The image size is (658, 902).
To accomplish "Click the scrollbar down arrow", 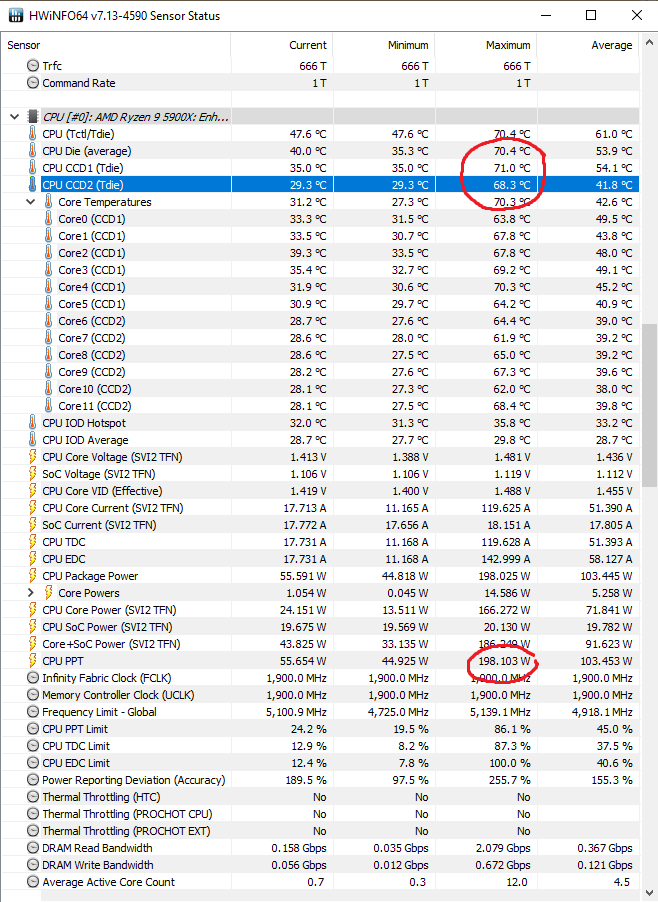I will [x=649, y=892].
